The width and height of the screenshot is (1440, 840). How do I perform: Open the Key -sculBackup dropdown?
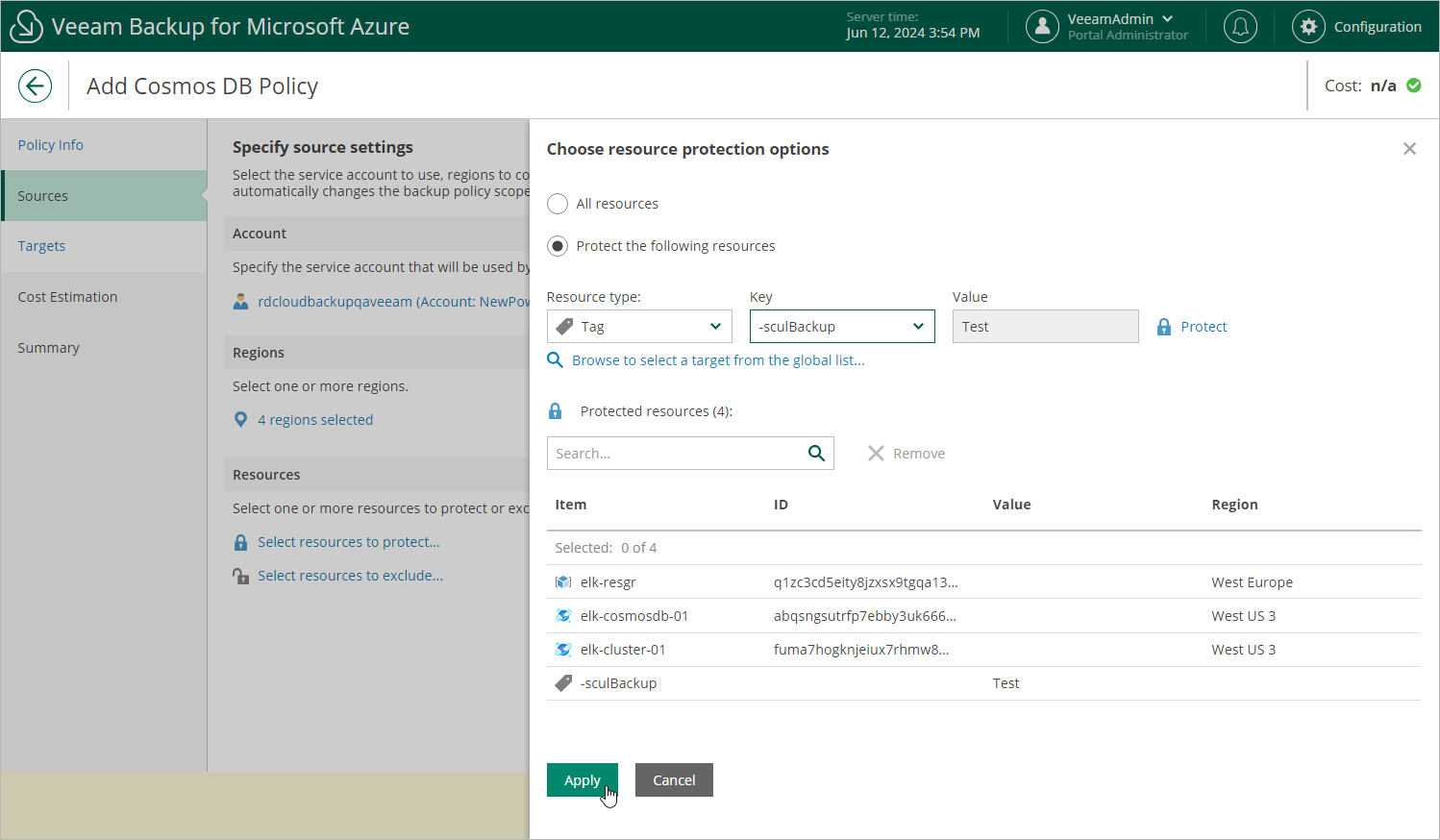click(x=842, y=327)
